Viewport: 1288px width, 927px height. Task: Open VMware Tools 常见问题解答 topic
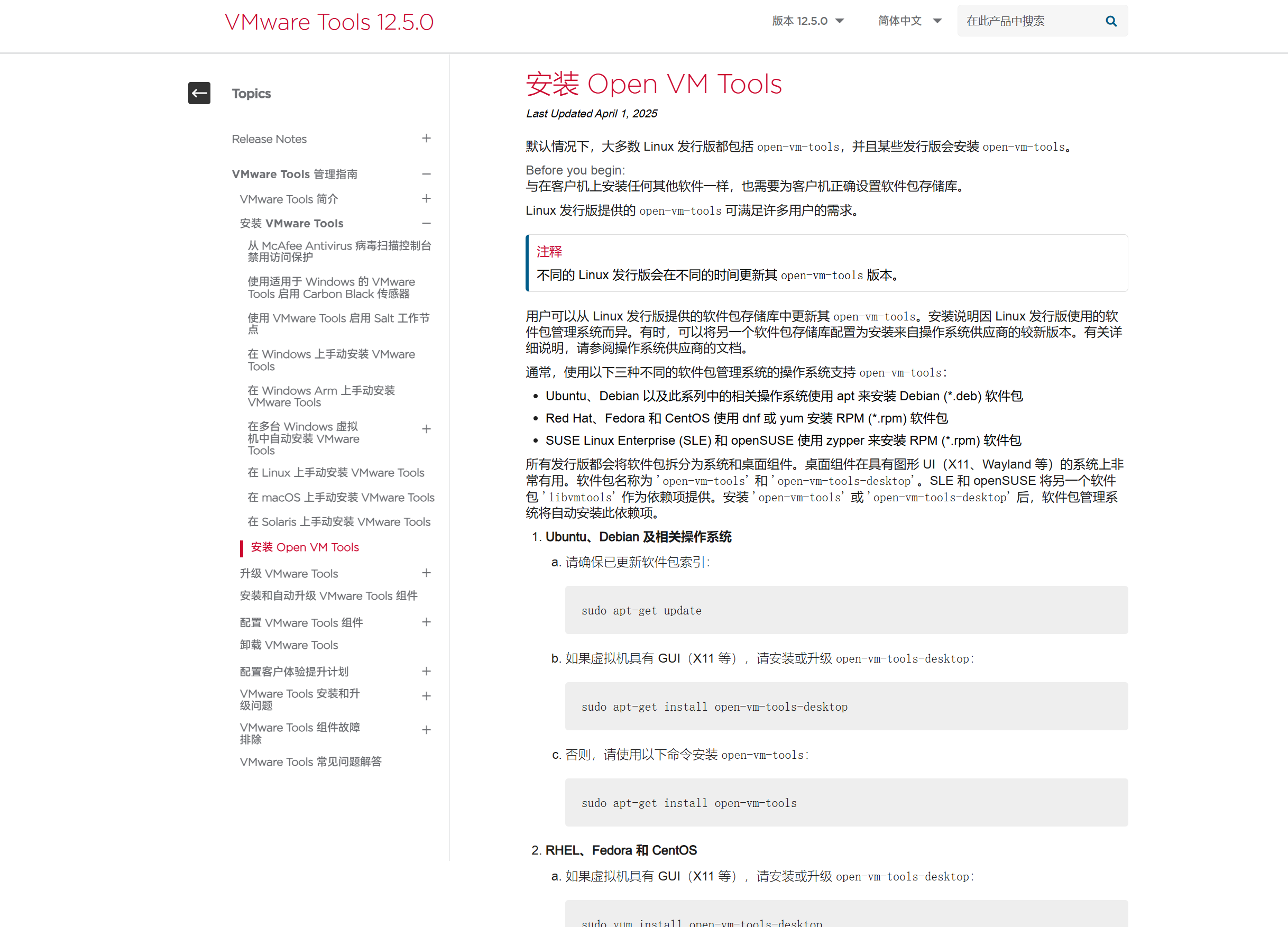(311, 761)
